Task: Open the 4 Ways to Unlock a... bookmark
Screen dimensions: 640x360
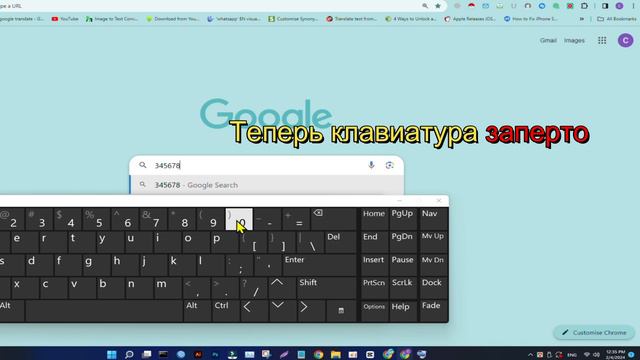Action: 411,19
